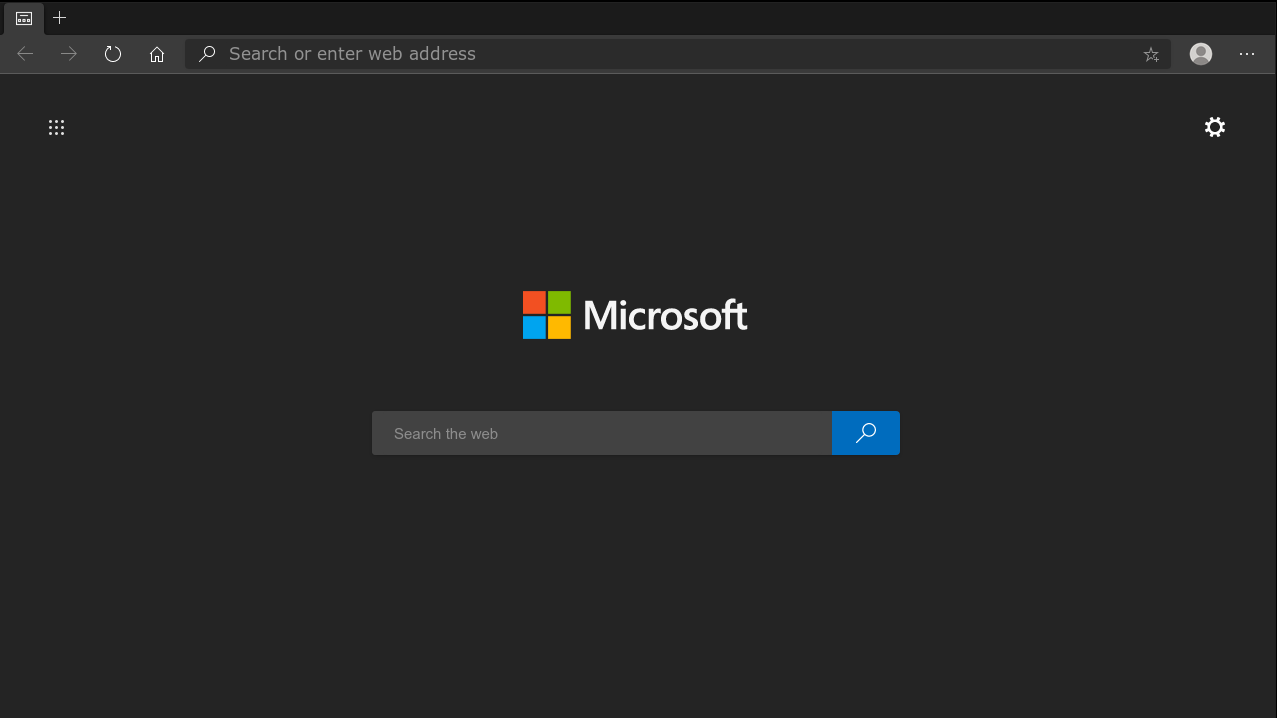The width and height of the screenshot is (1277, 718).
Task: Go forward with the forward arrow
Action: (x=69, y=54)
